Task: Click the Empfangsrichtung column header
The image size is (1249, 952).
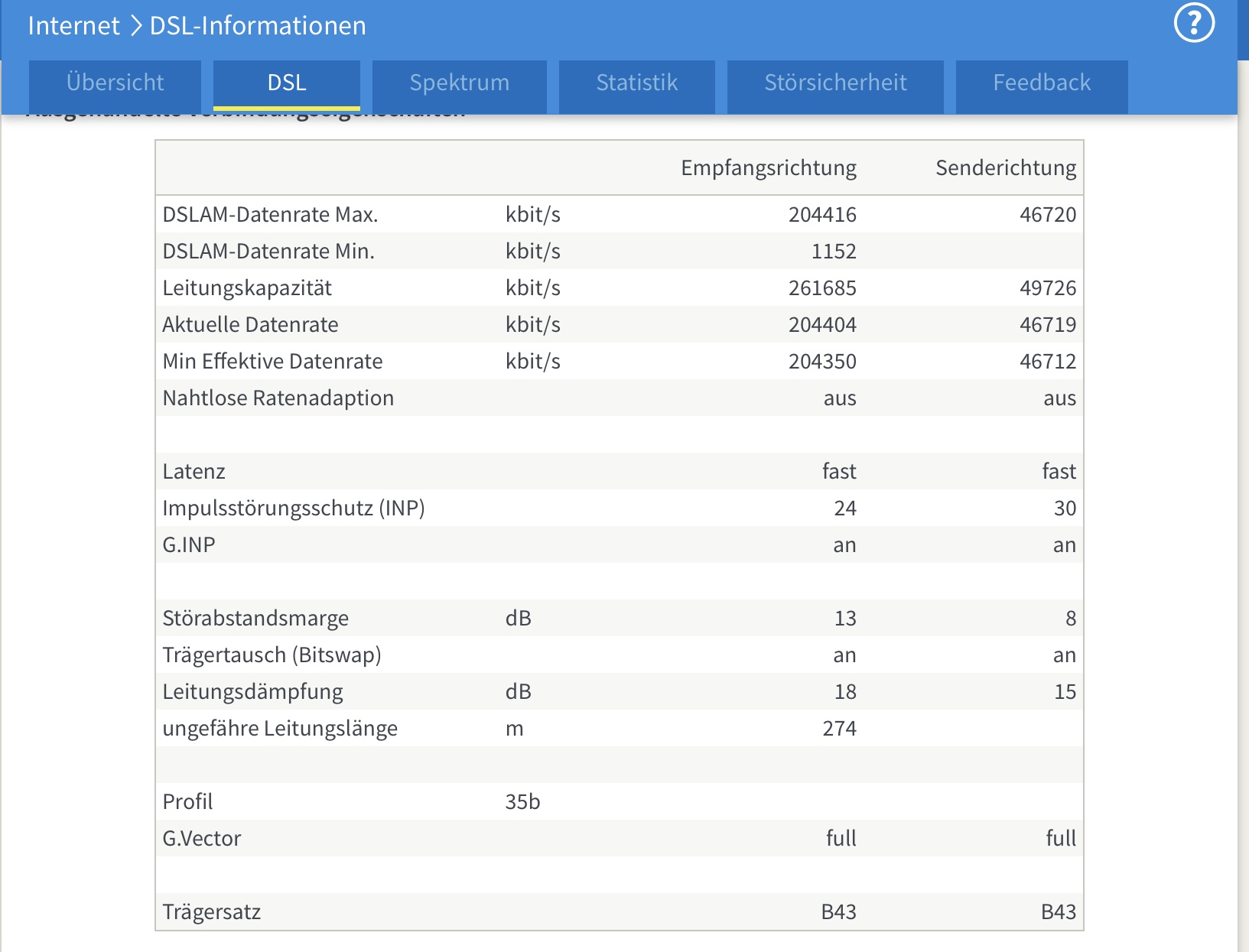Action: point(769,167)
